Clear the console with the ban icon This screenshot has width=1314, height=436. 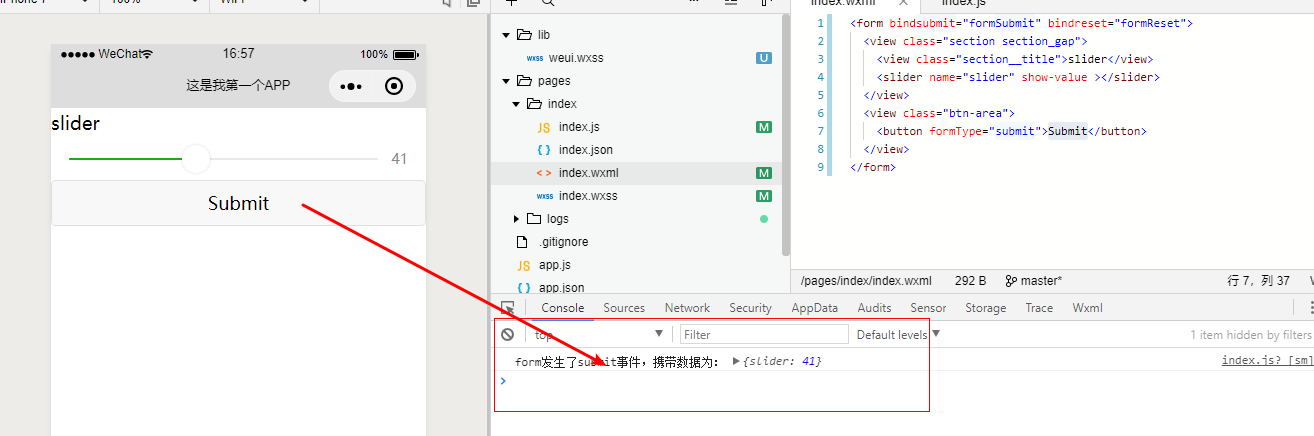click(508, 335)
